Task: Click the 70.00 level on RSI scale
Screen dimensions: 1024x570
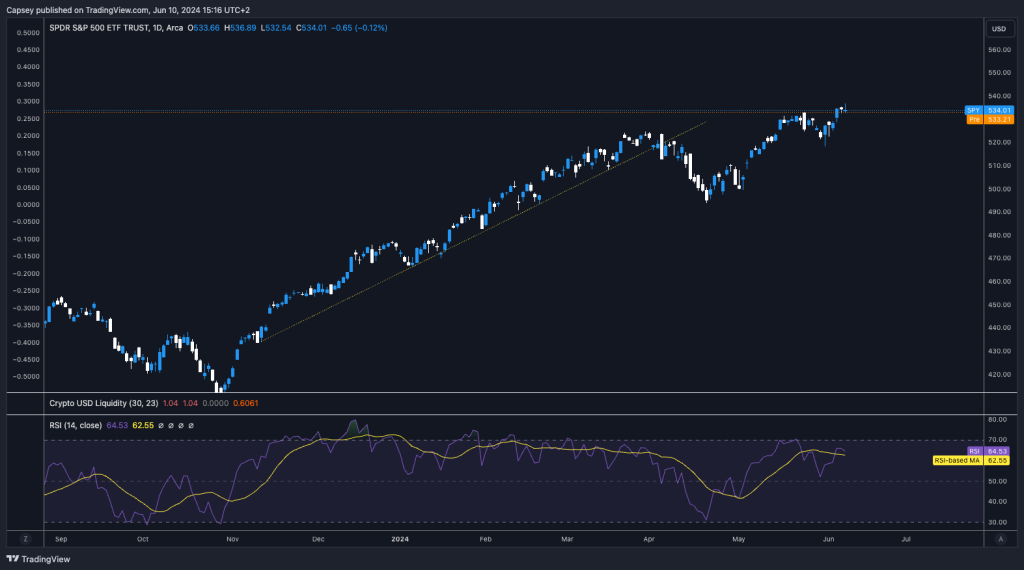Action: click(x=996, y=440)
